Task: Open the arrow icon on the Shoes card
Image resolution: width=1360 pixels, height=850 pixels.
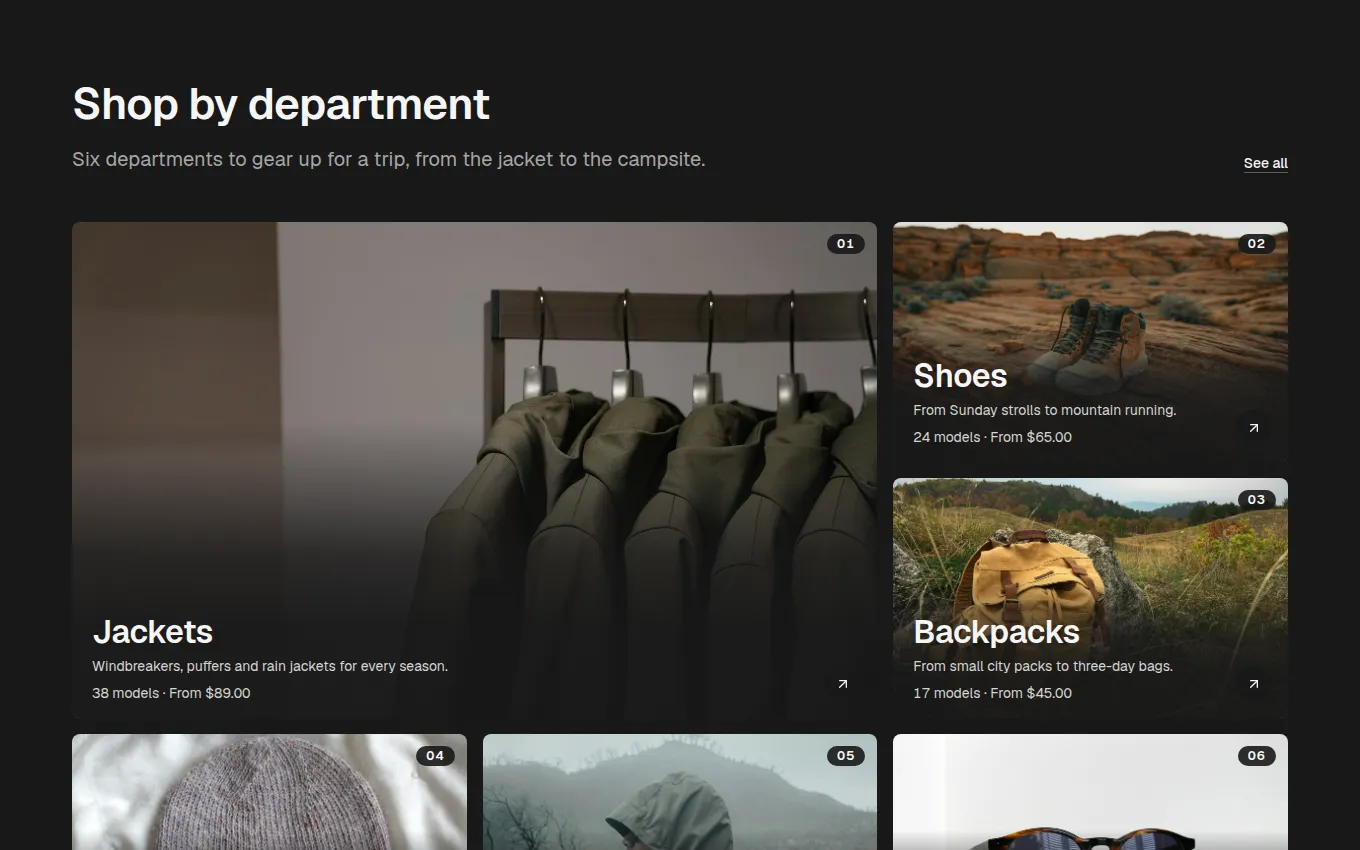Action: pos(1253,428)
